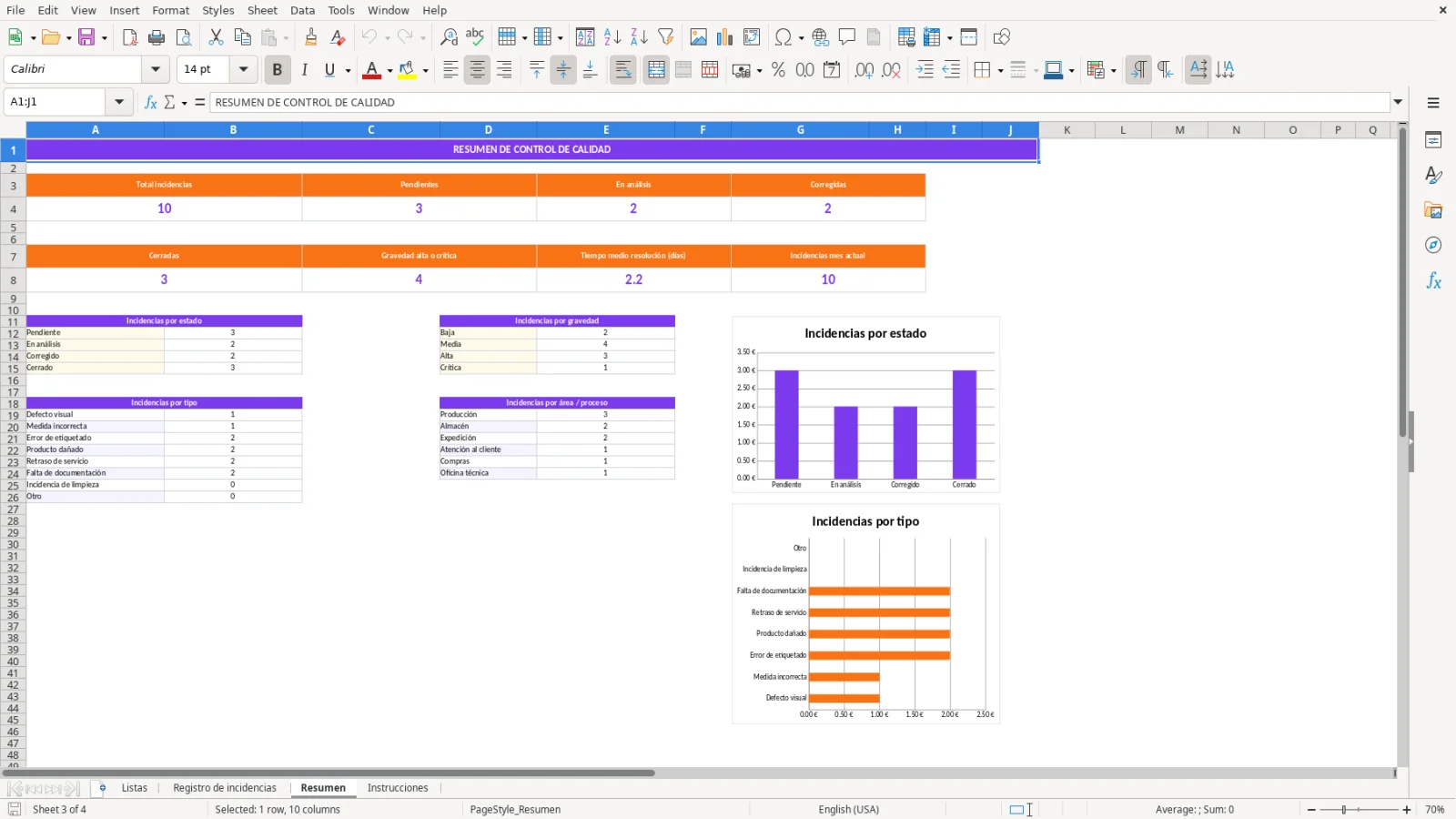Click zoom out minus button
1456x819 pixels.
pyautogui.click(x=1311, y=810)
